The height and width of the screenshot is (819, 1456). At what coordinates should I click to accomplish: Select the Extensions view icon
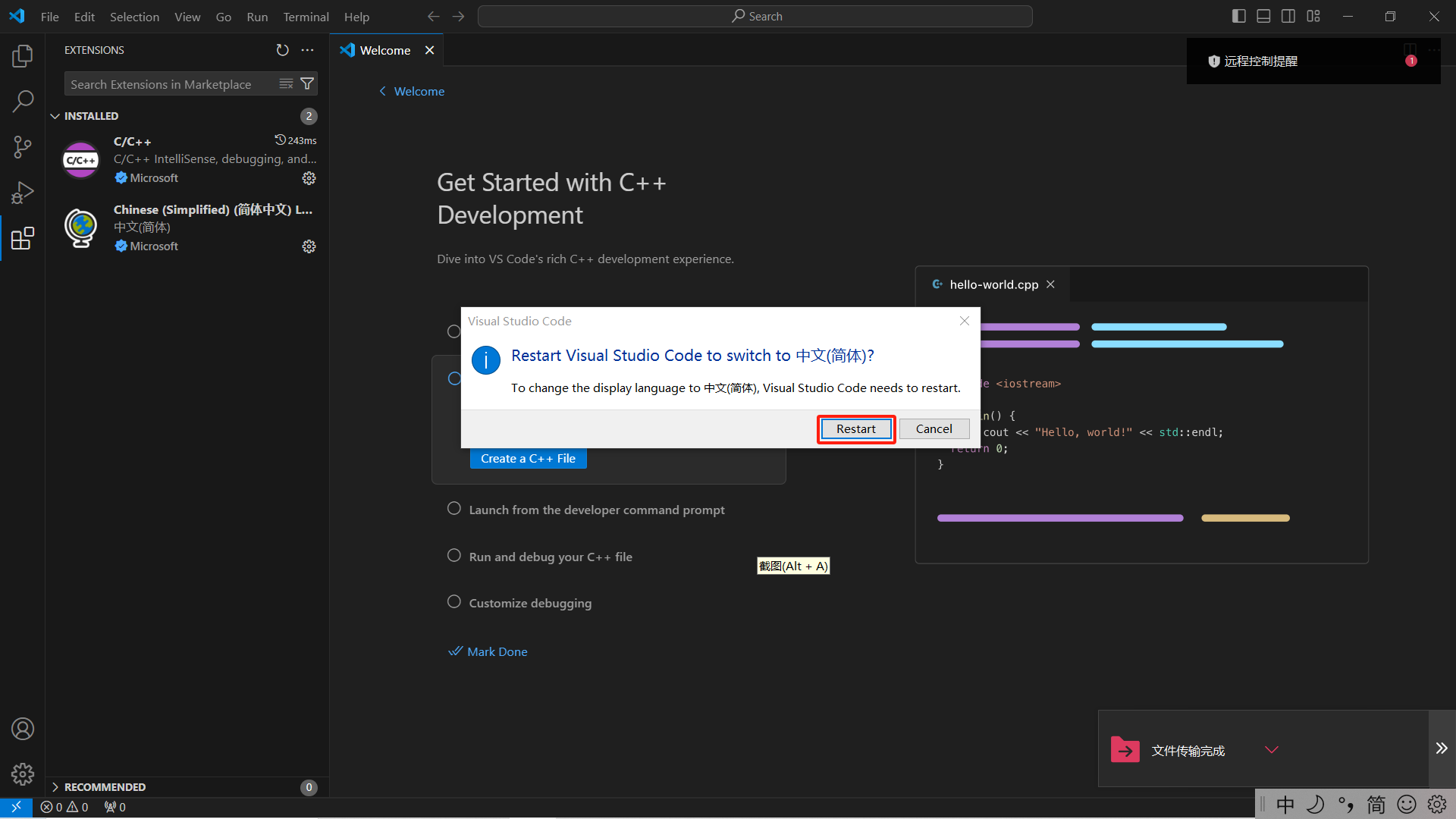click(x=23, y=238)
